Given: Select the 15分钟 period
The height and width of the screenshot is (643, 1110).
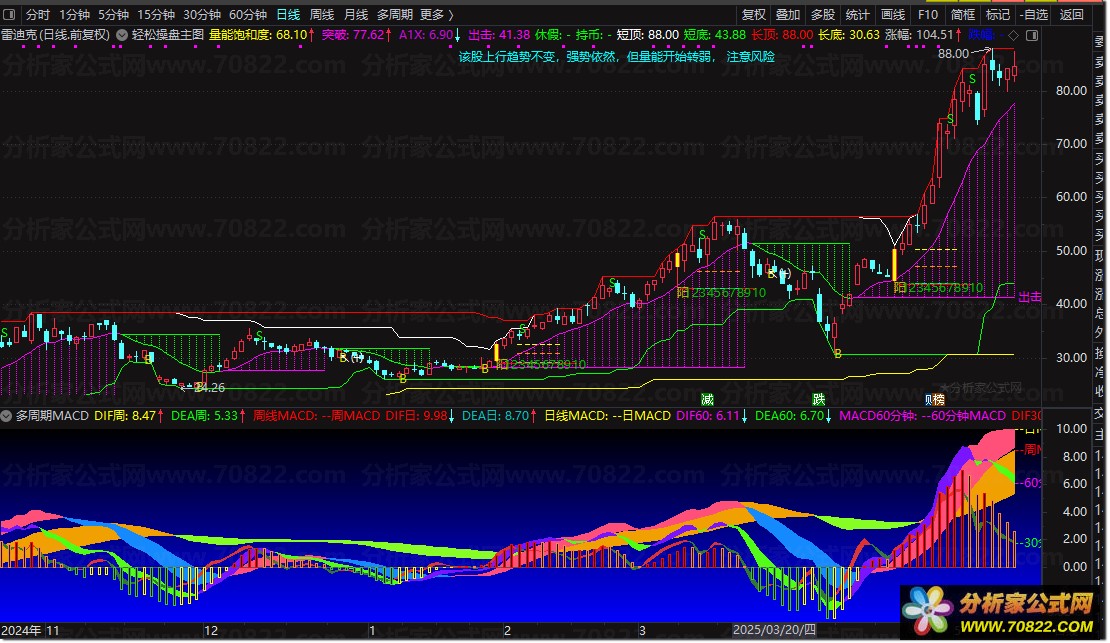Looking at the screenshot, I should [x=155, y=14].
